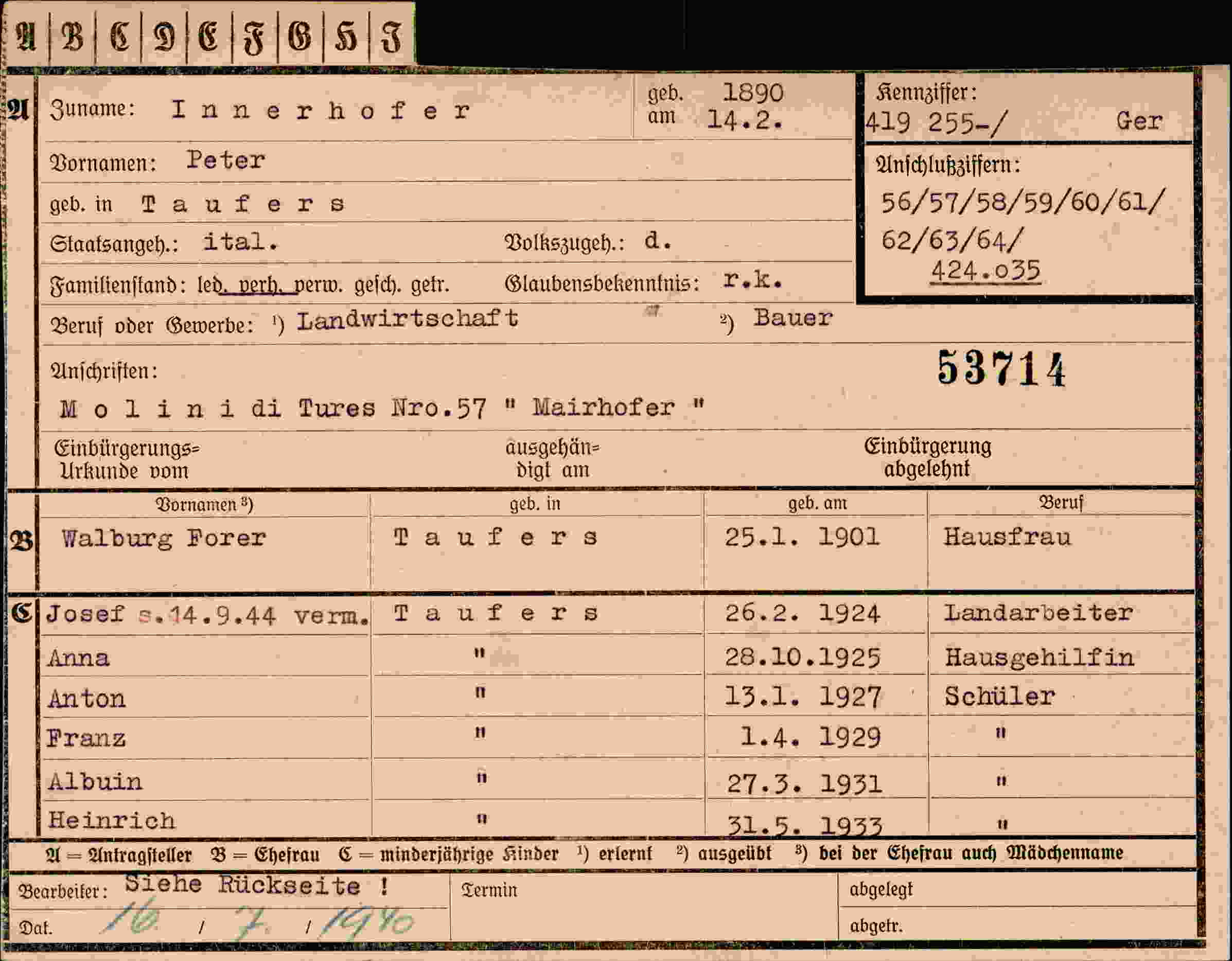Click the underlined marital status "verh."
The width and height of the screenshot is (1232, 961).
coord(260,286)
